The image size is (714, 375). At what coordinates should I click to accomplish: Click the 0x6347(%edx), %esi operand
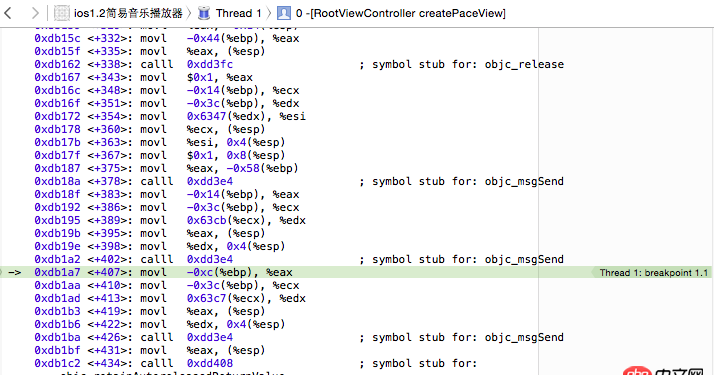[246, 117]
